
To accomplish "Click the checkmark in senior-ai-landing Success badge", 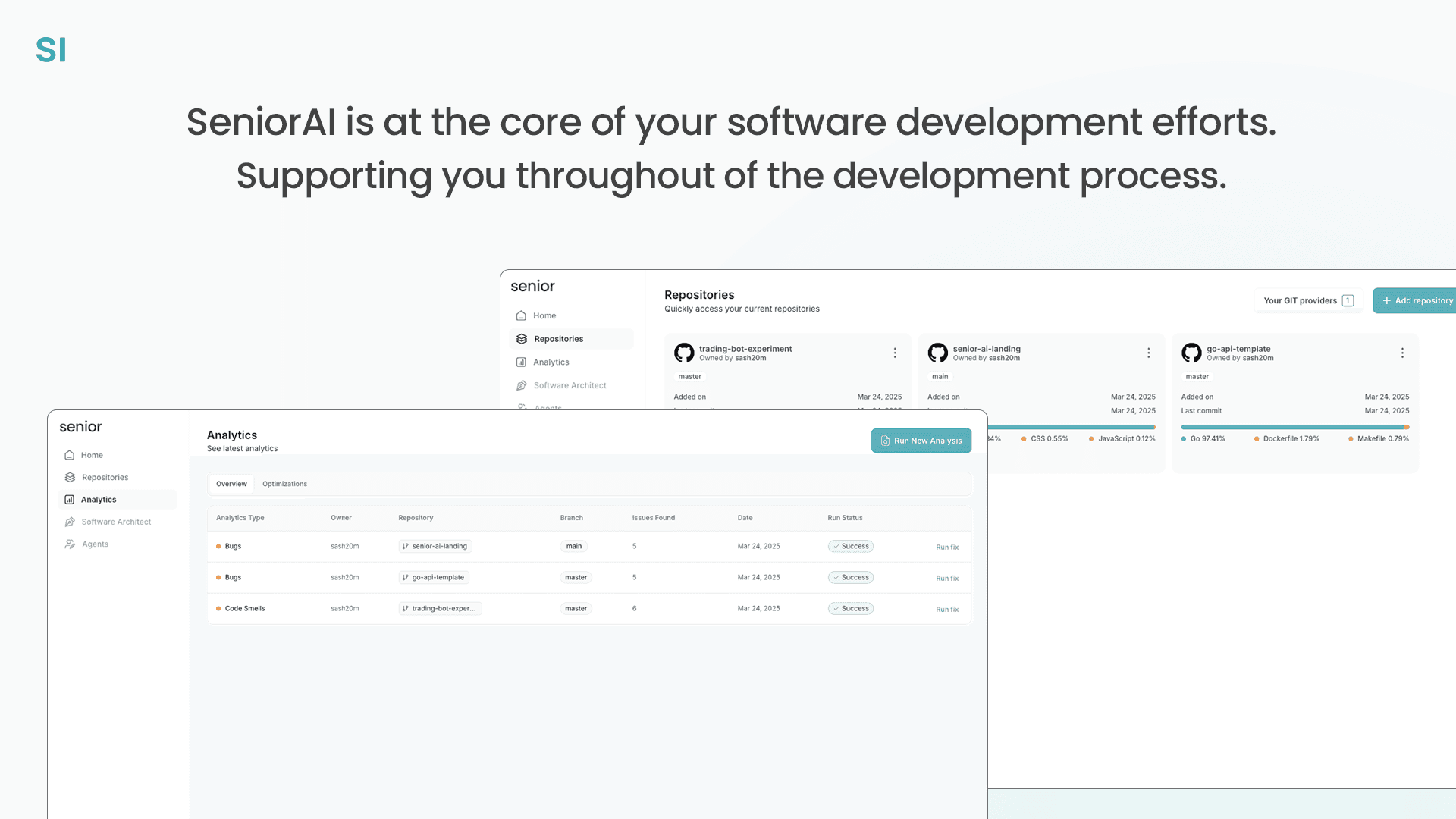I will 836,546.
